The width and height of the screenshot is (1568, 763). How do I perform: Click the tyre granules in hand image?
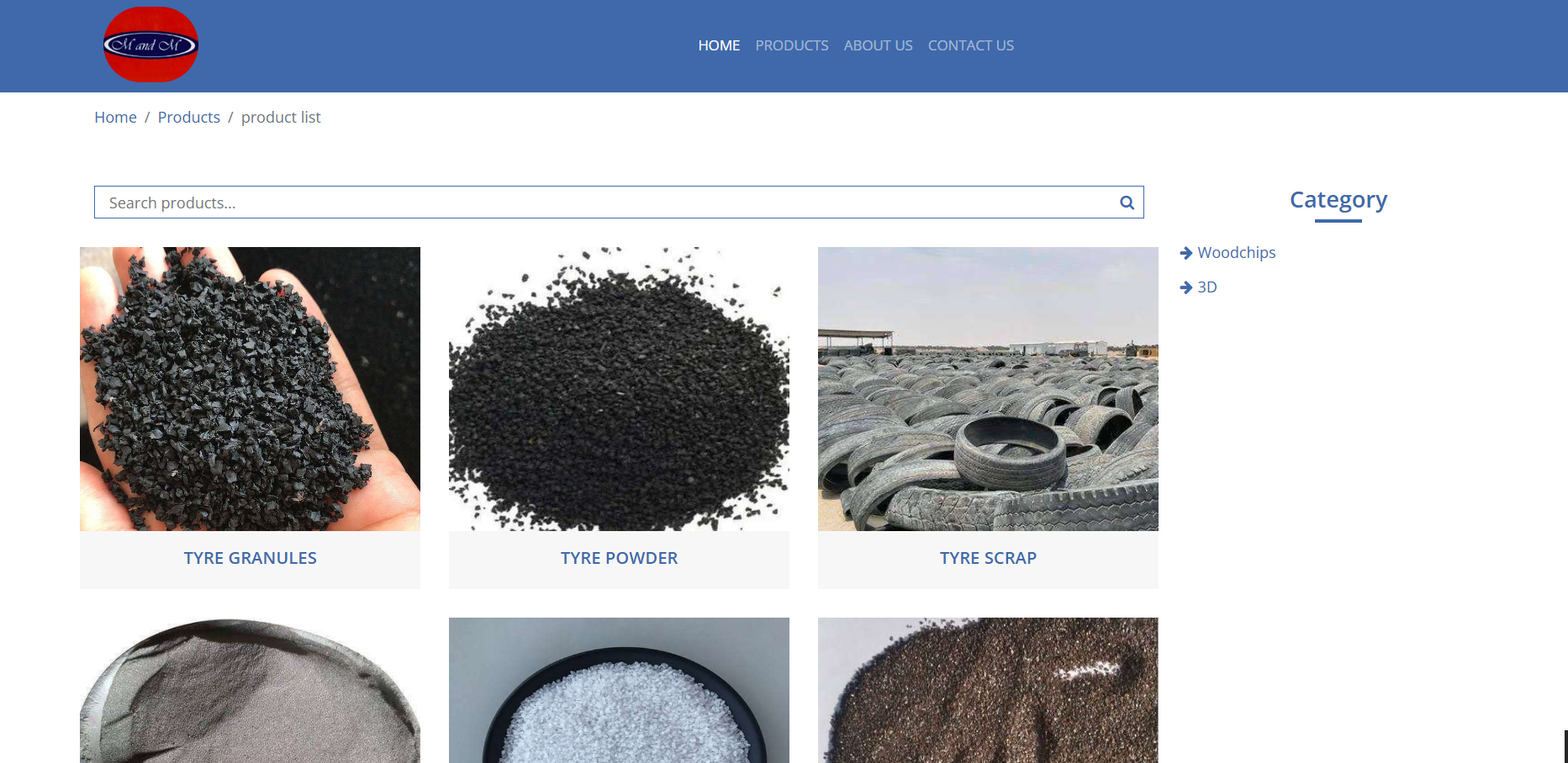(x=250, y=388)
